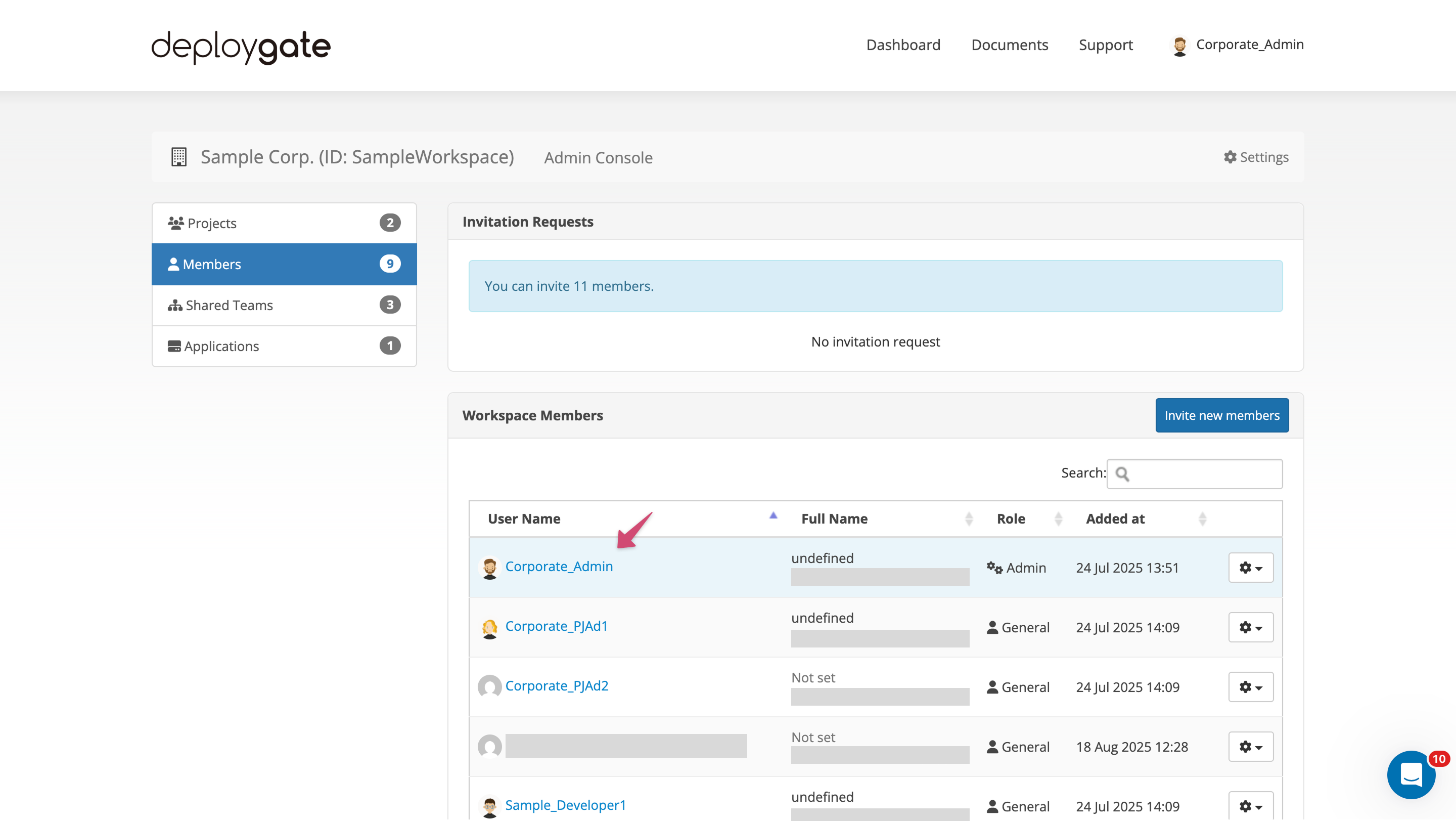Viewport: 1456px width, 821px height.
Task: Open the Admin Console link
Action: (x=598, y=157)
